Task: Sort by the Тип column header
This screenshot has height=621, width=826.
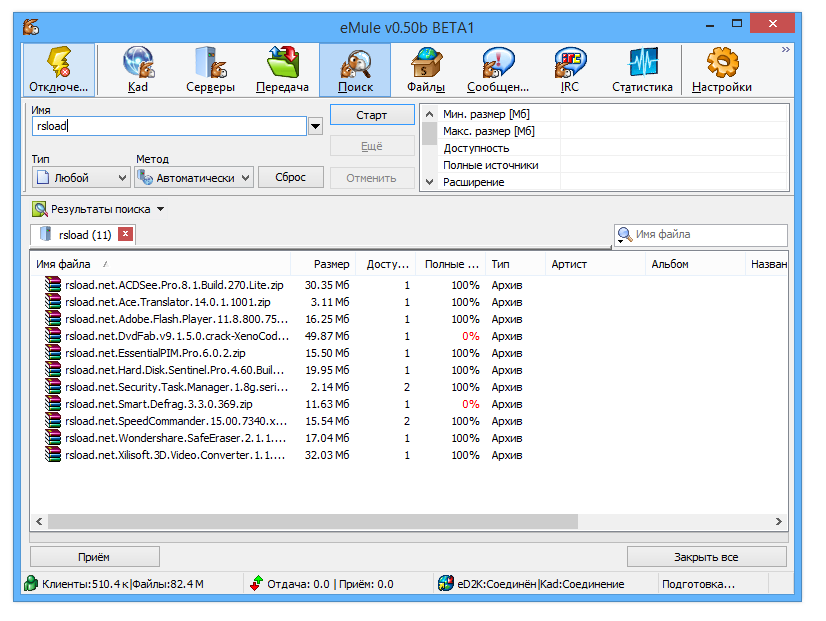Action: pos(515,264)
